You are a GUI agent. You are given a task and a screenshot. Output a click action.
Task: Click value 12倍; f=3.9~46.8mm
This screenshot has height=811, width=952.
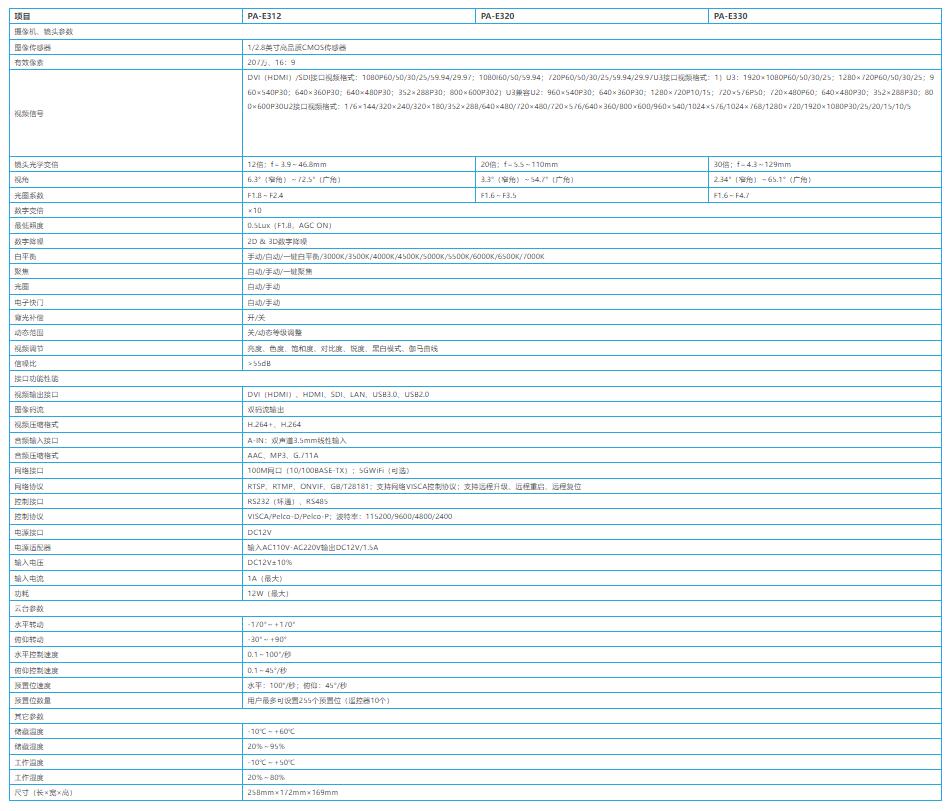pyautogui.click(x=287, y=165)
